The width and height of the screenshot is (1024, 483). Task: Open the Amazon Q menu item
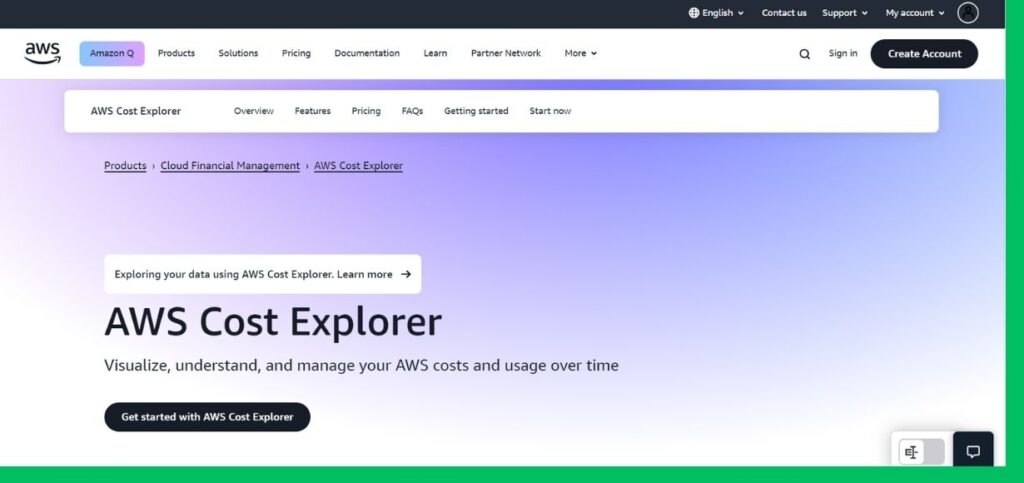pos(112,54)
